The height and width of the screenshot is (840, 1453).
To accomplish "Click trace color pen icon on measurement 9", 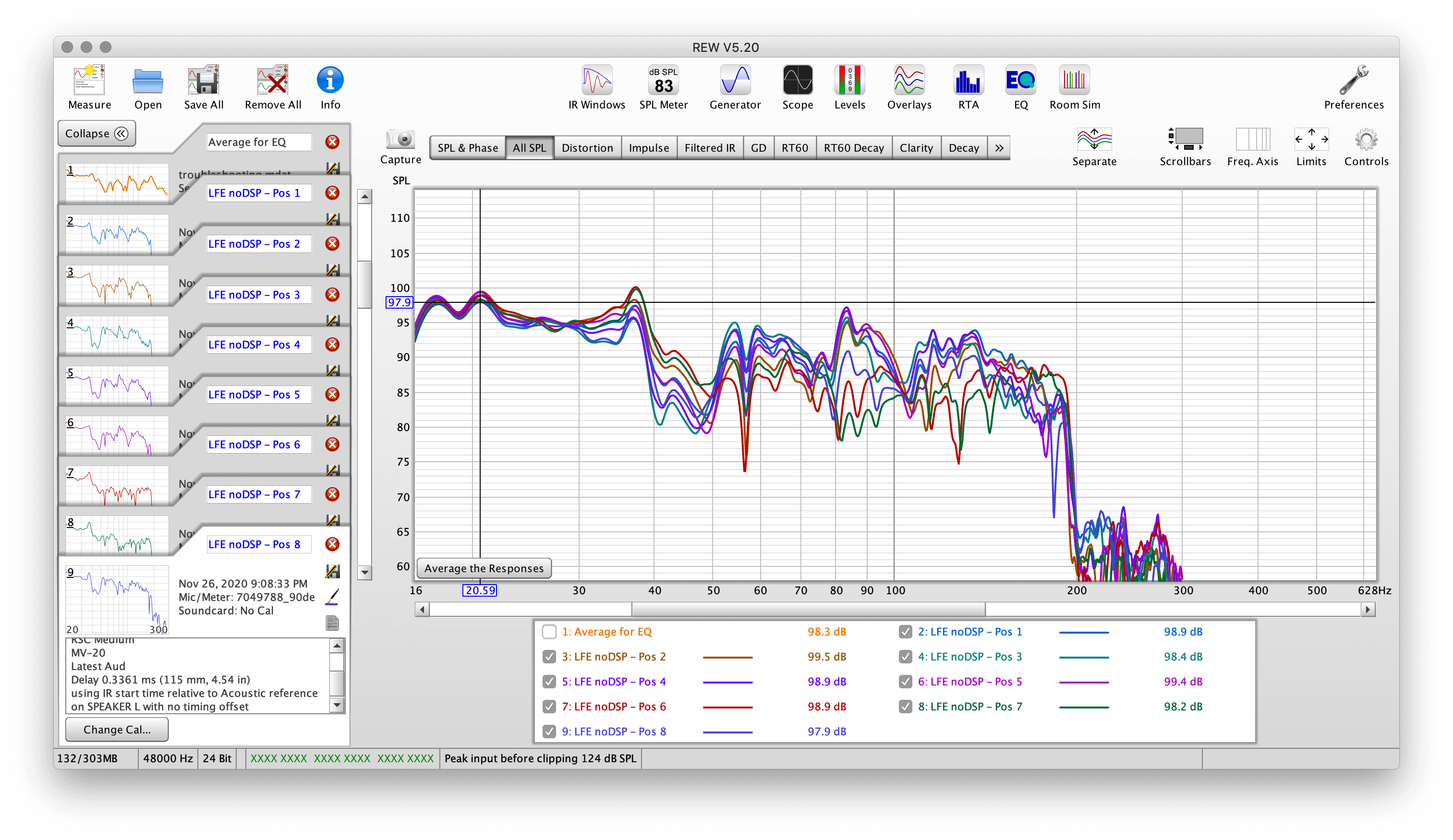I will (332, 597).
